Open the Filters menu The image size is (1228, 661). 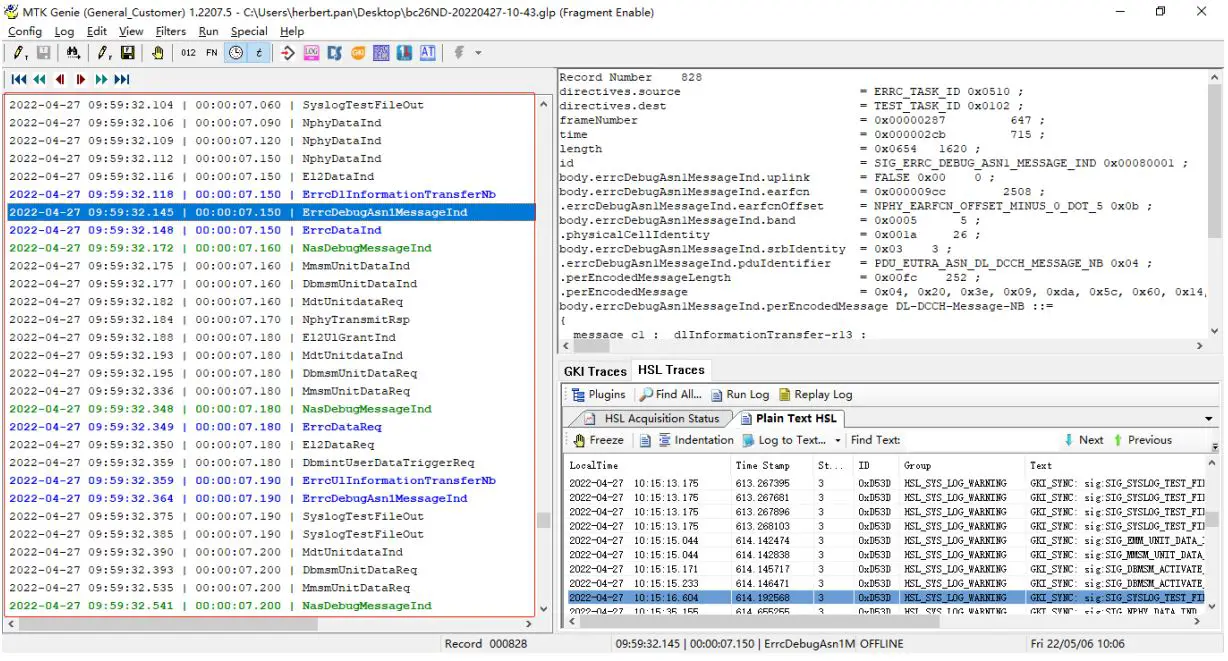tap(170, 31)
